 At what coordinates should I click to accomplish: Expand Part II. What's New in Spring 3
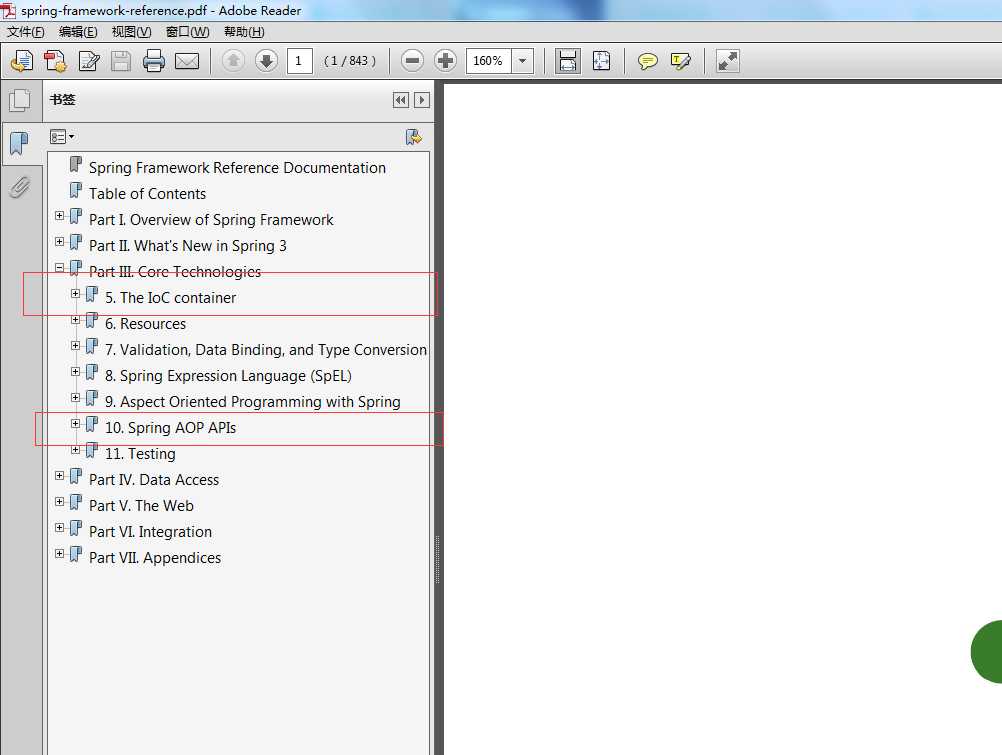click(x=59, y=242)
